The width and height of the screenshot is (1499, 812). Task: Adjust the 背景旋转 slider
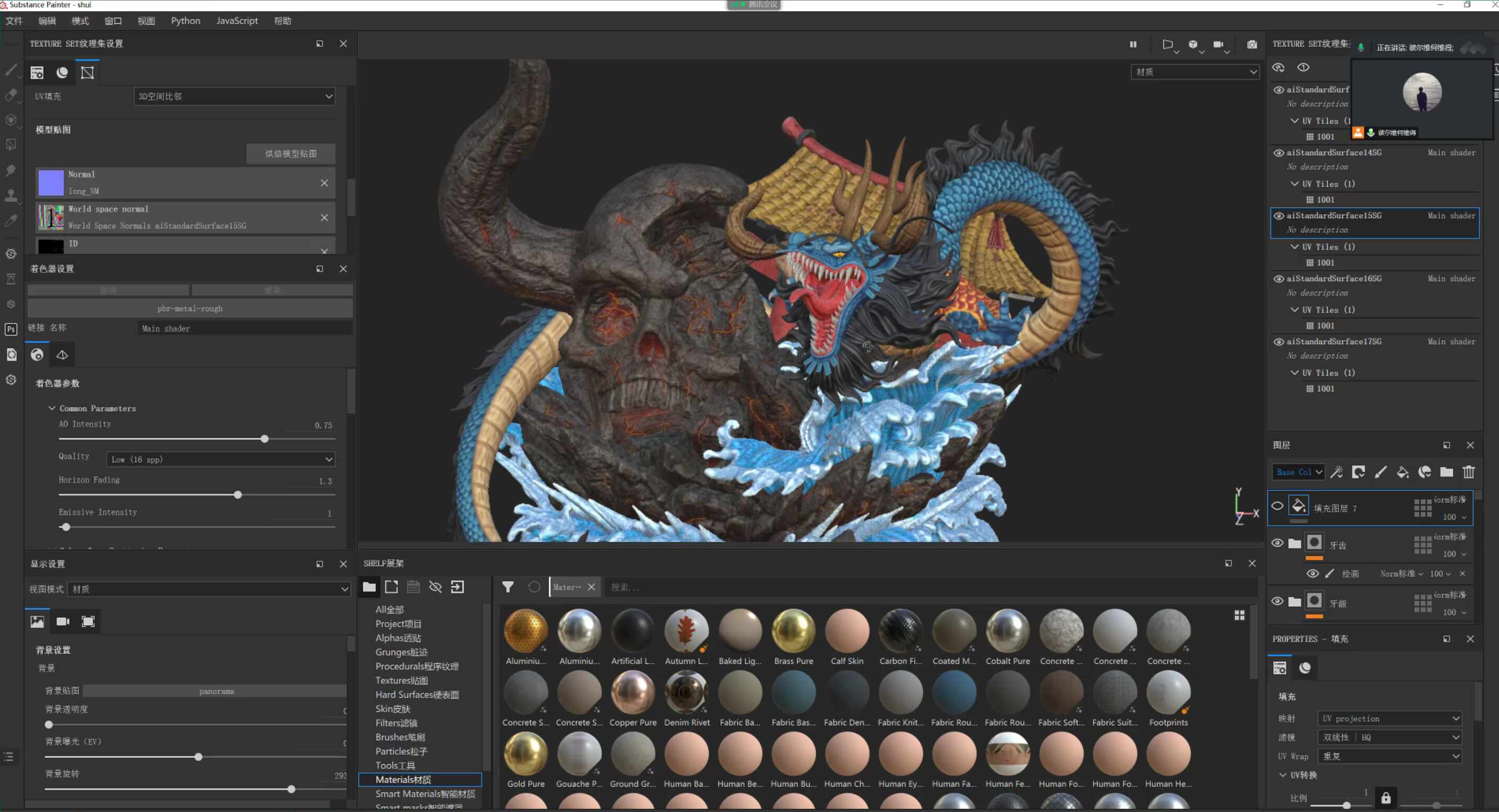tap(291, 789)
